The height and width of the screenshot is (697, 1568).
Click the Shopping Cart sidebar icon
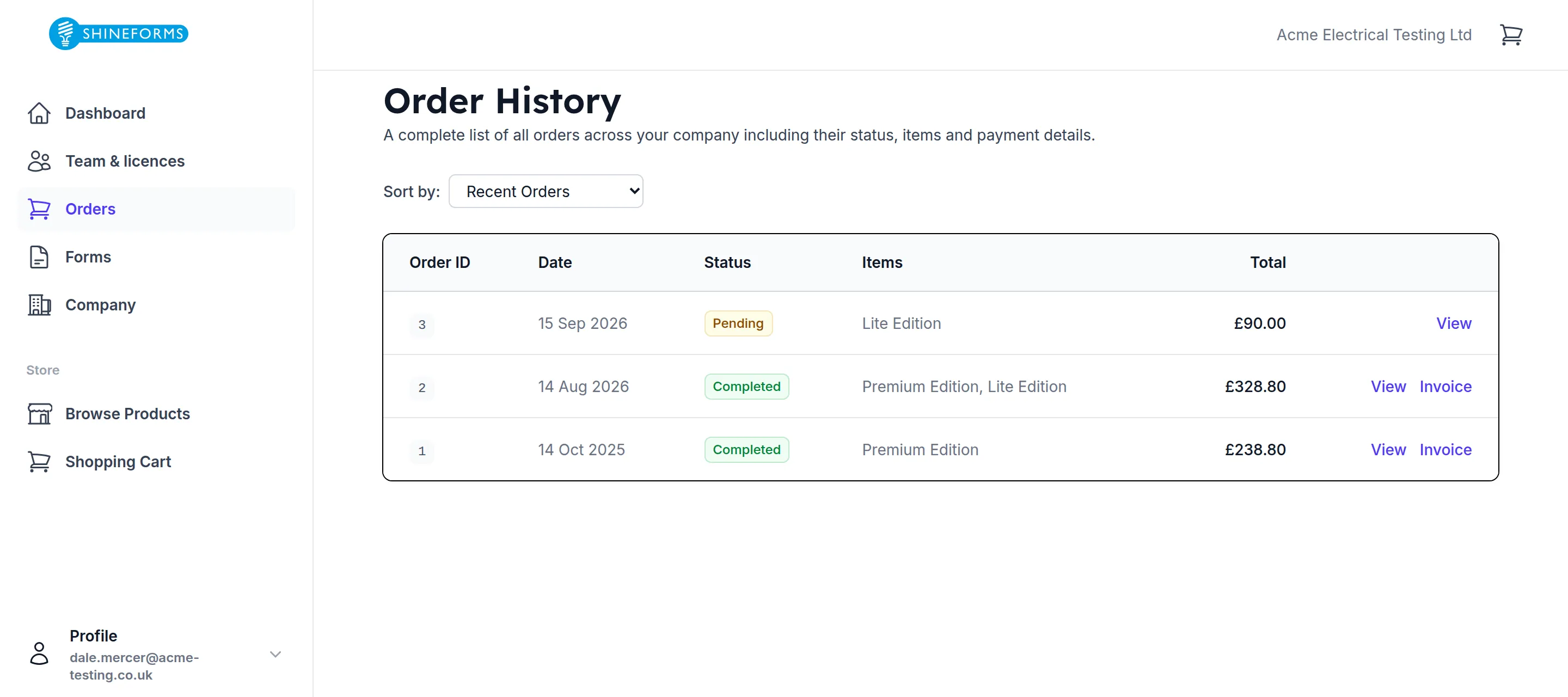(39, 461)
